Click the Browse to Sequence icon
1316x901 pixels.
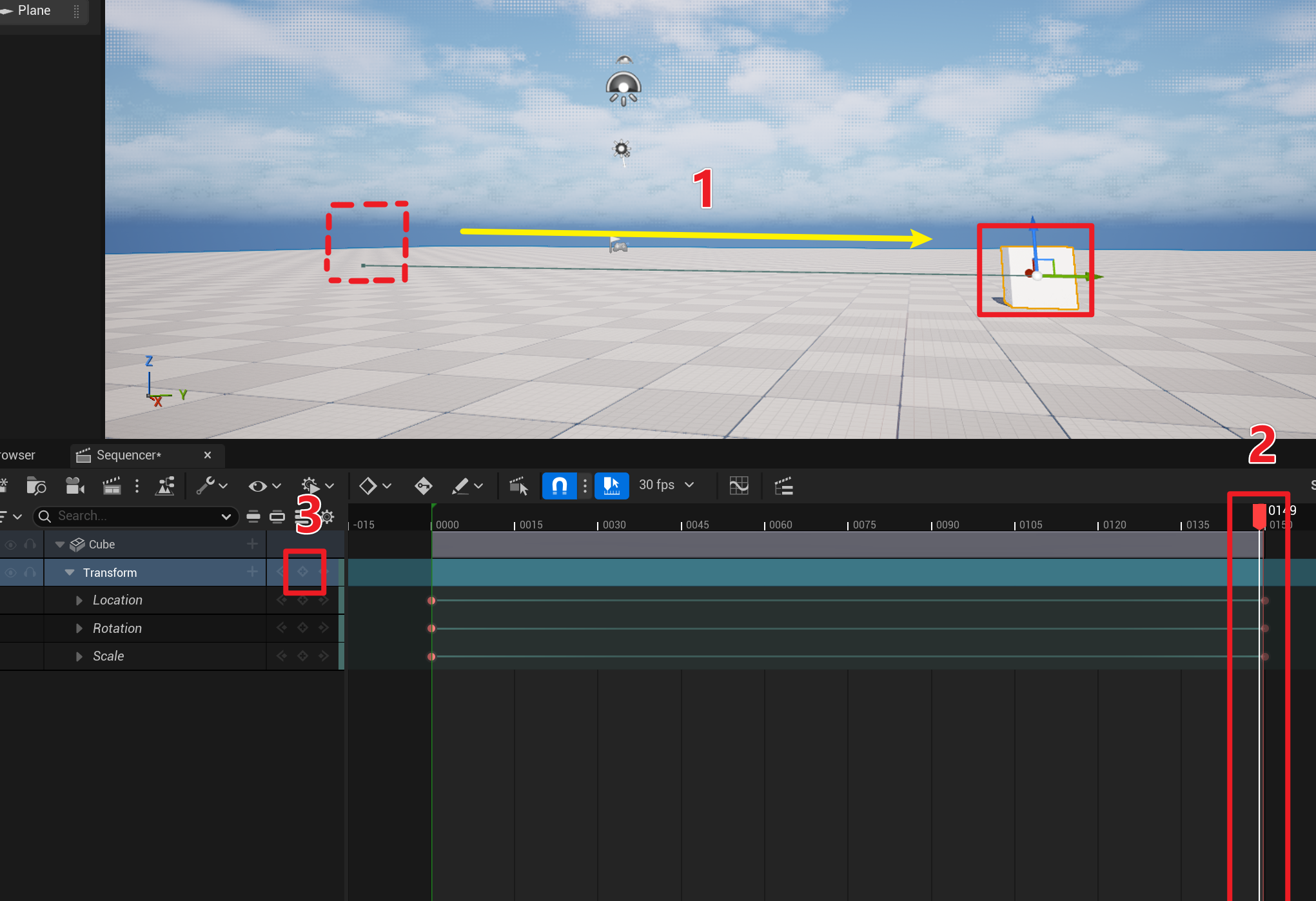tap(36, 486)
